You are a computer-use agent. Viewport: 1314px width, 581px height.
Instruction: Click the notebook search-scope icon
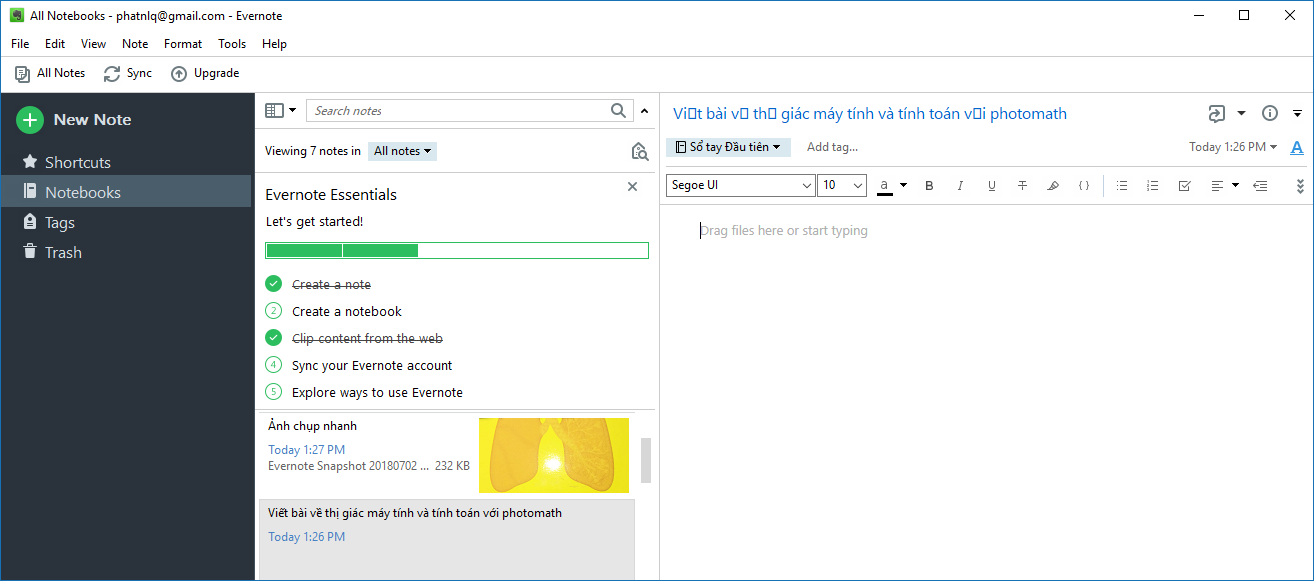(640, 151)
